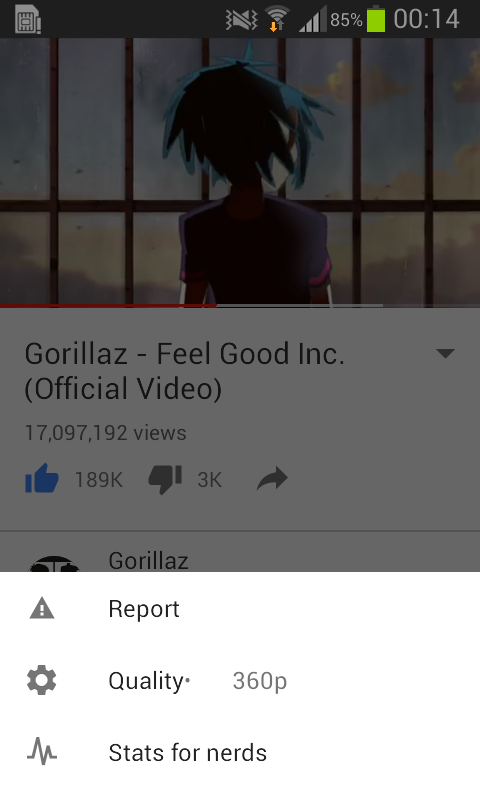
Task: Tap the vibrate mode status icon
Action: point(241,20)
